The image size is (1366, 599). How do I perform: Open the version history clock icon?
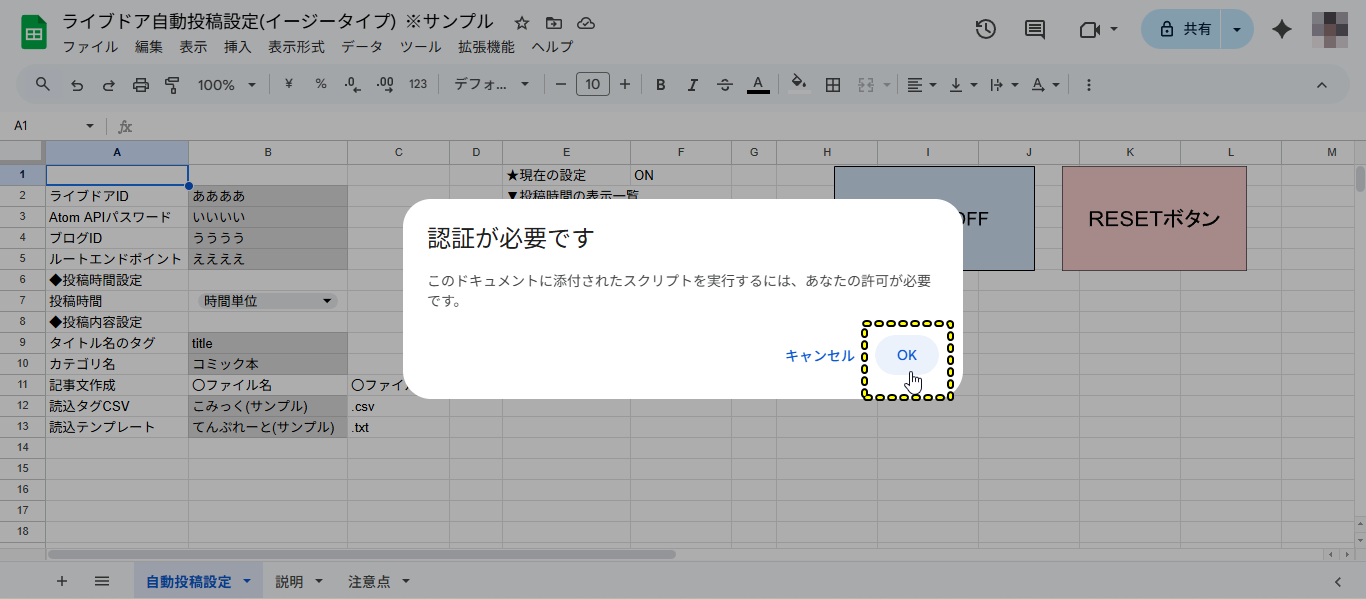pyautogui.click(x=986, y=30)
